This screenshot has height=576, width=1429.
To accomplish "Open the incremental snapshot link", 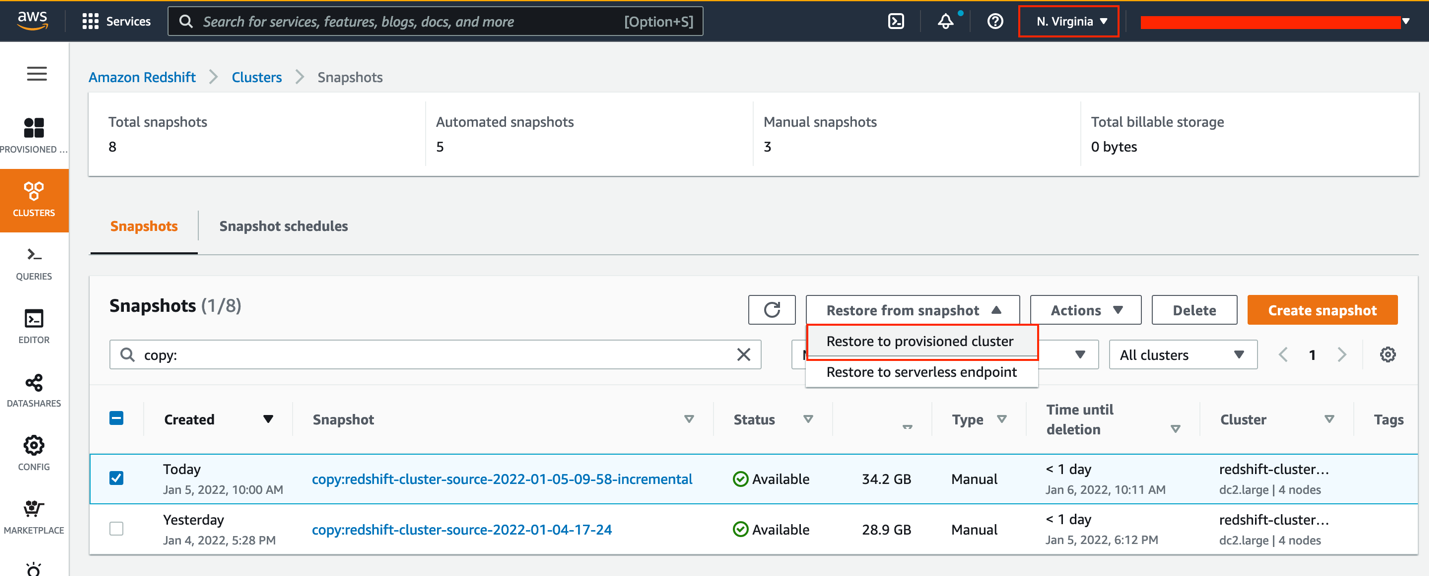I will point(502,479).
